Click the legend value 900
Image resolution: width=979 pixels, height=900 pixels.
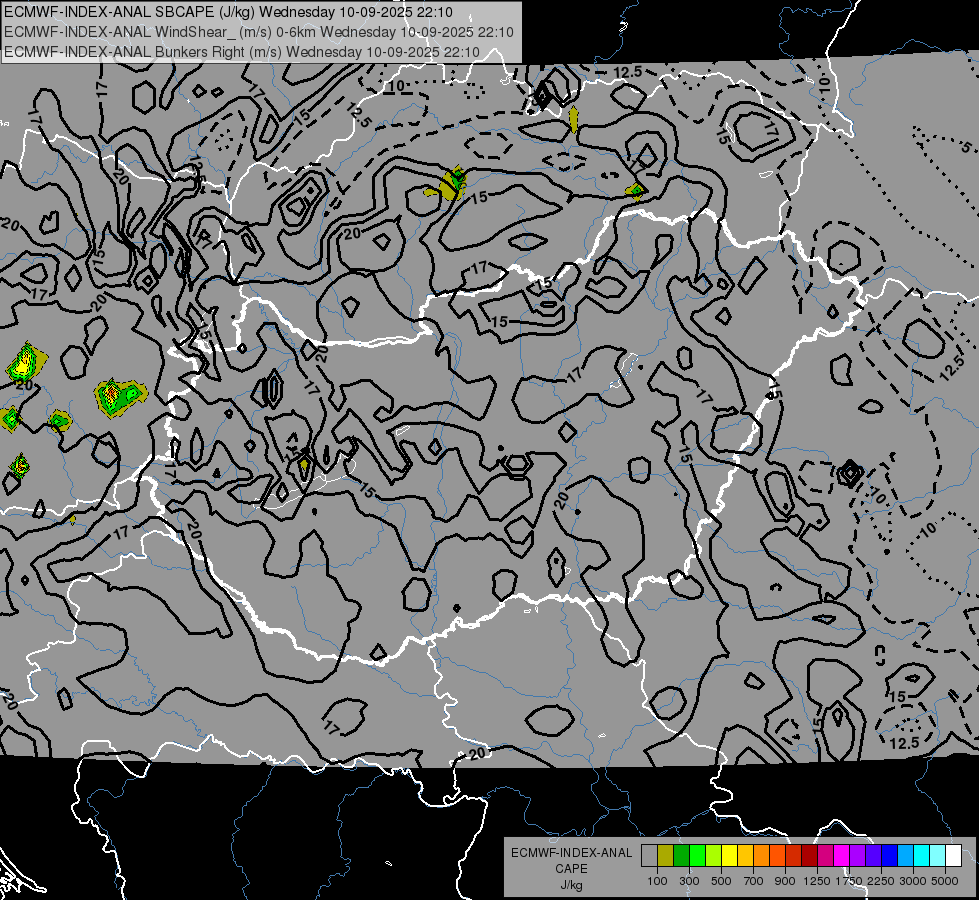point(785,881)
